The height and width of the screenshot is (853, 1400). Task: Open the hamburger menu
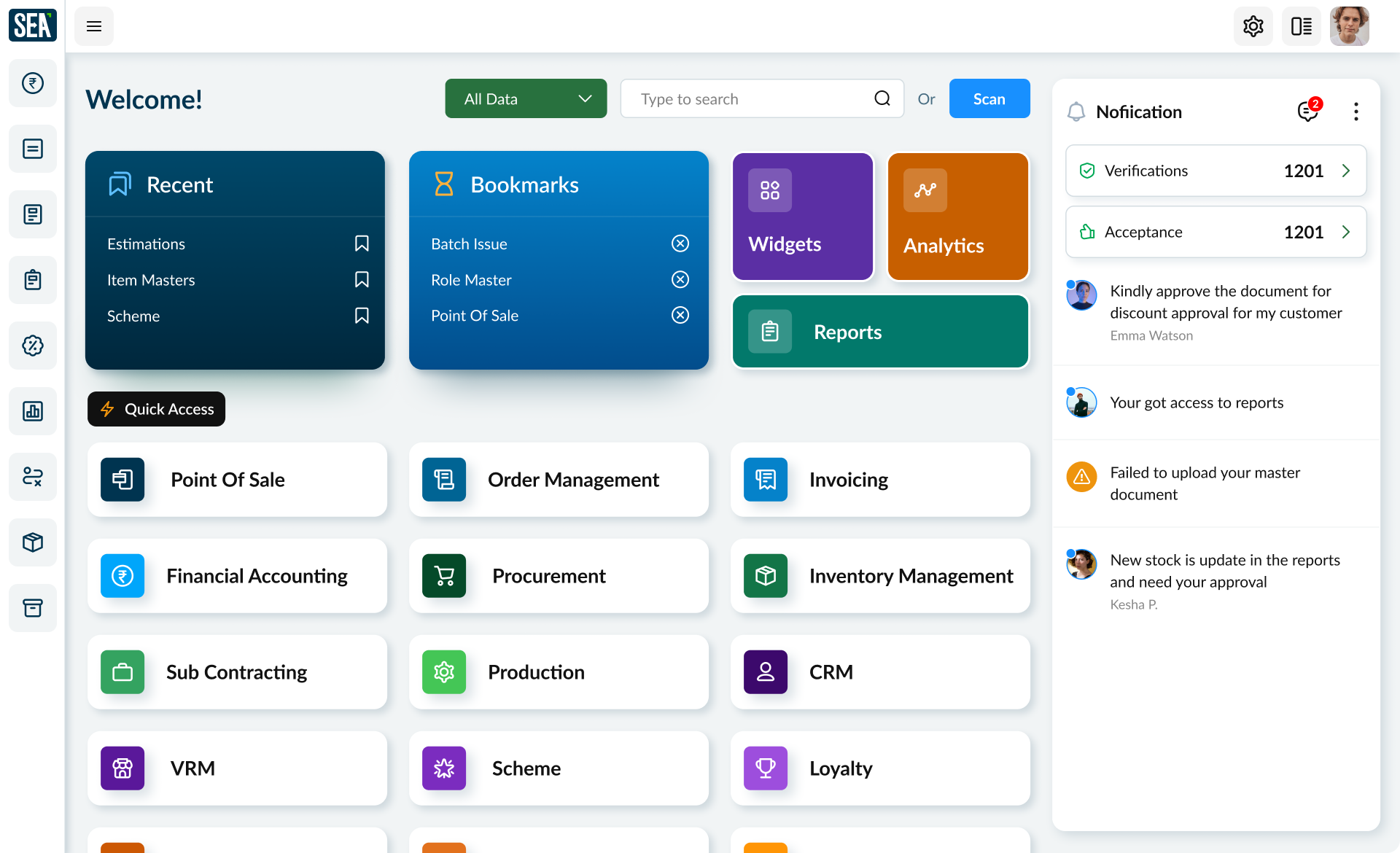click(x=94, y=26)
